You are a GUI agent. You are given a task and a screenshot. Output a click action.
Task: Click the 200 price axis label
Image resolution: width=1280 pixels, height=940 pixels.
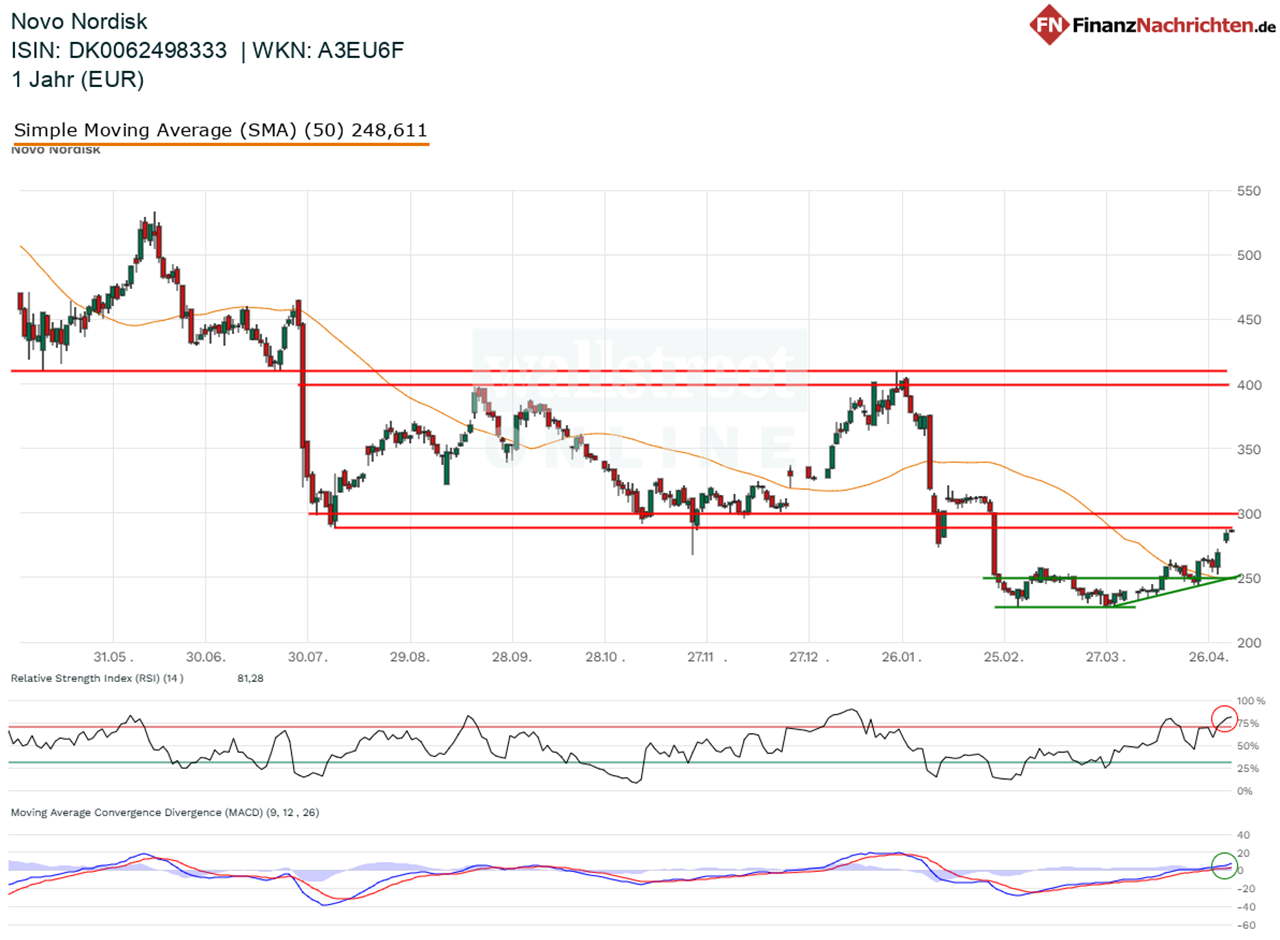click(1250, 643)
